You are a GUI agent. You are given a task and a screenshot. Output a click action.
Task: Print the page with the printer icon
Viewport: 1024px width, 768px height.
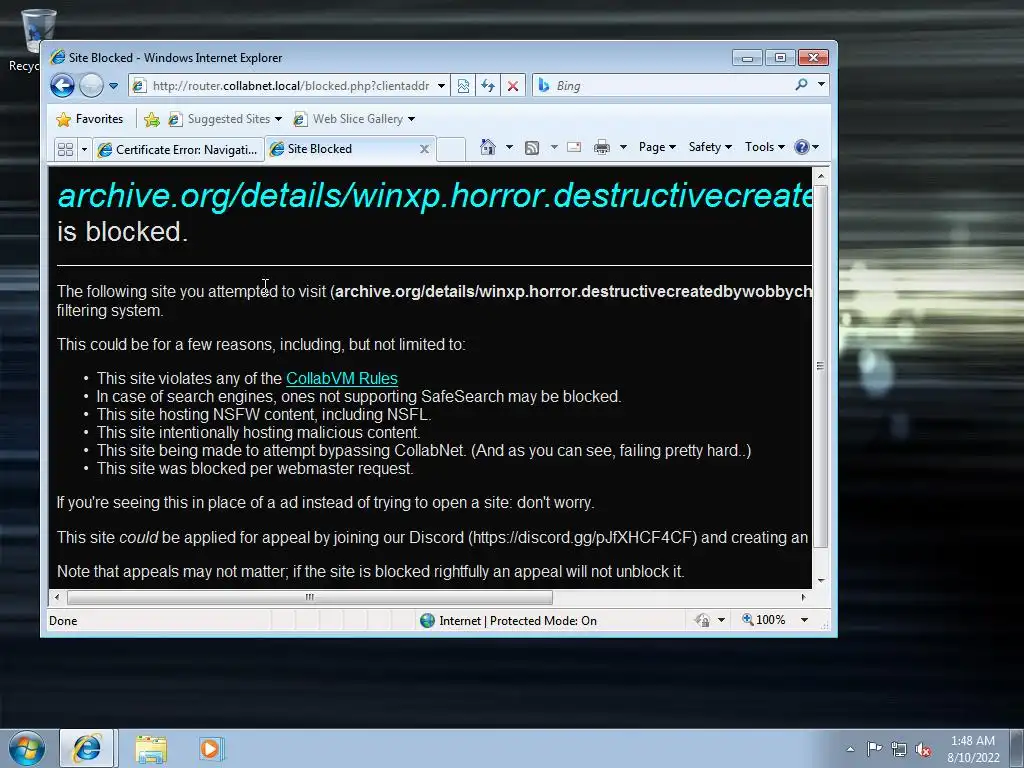coord(601,147)
